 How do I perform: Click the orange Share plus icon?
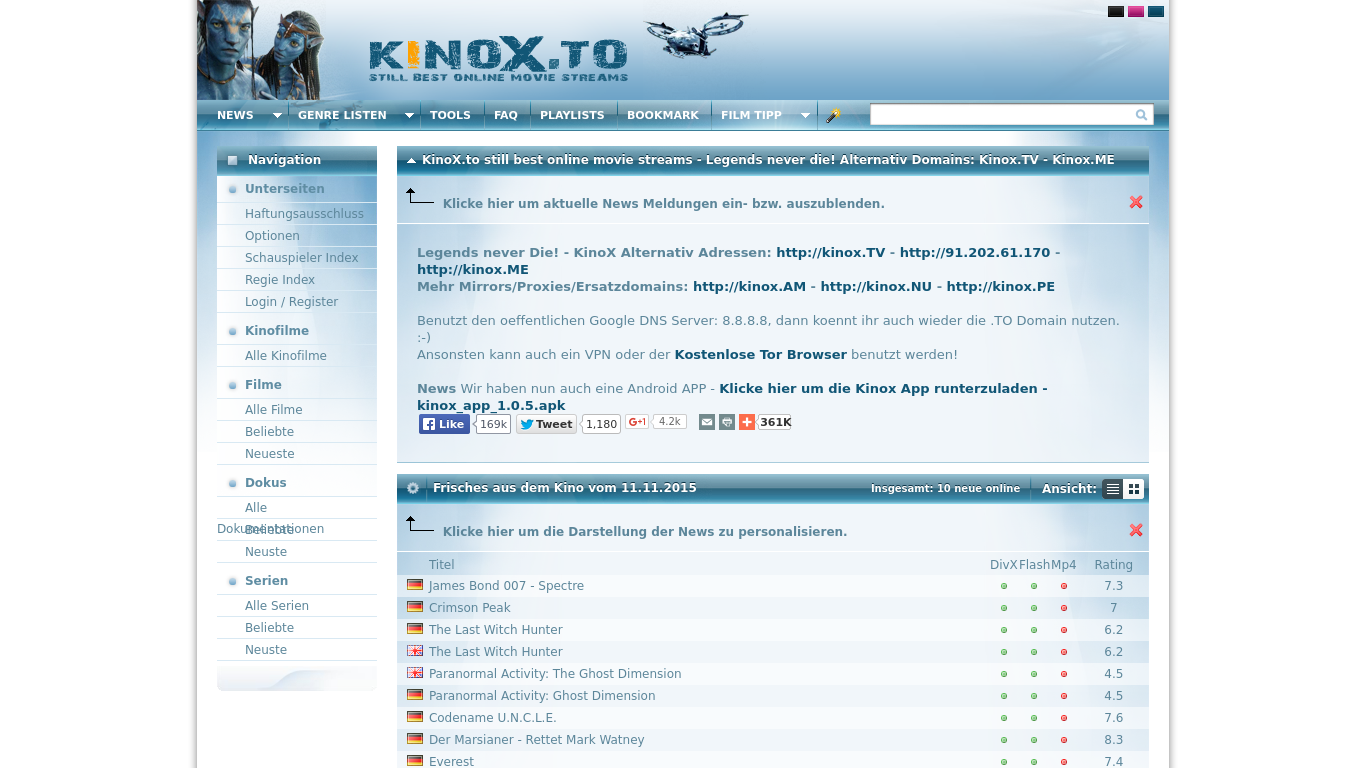tap(747, 422)
